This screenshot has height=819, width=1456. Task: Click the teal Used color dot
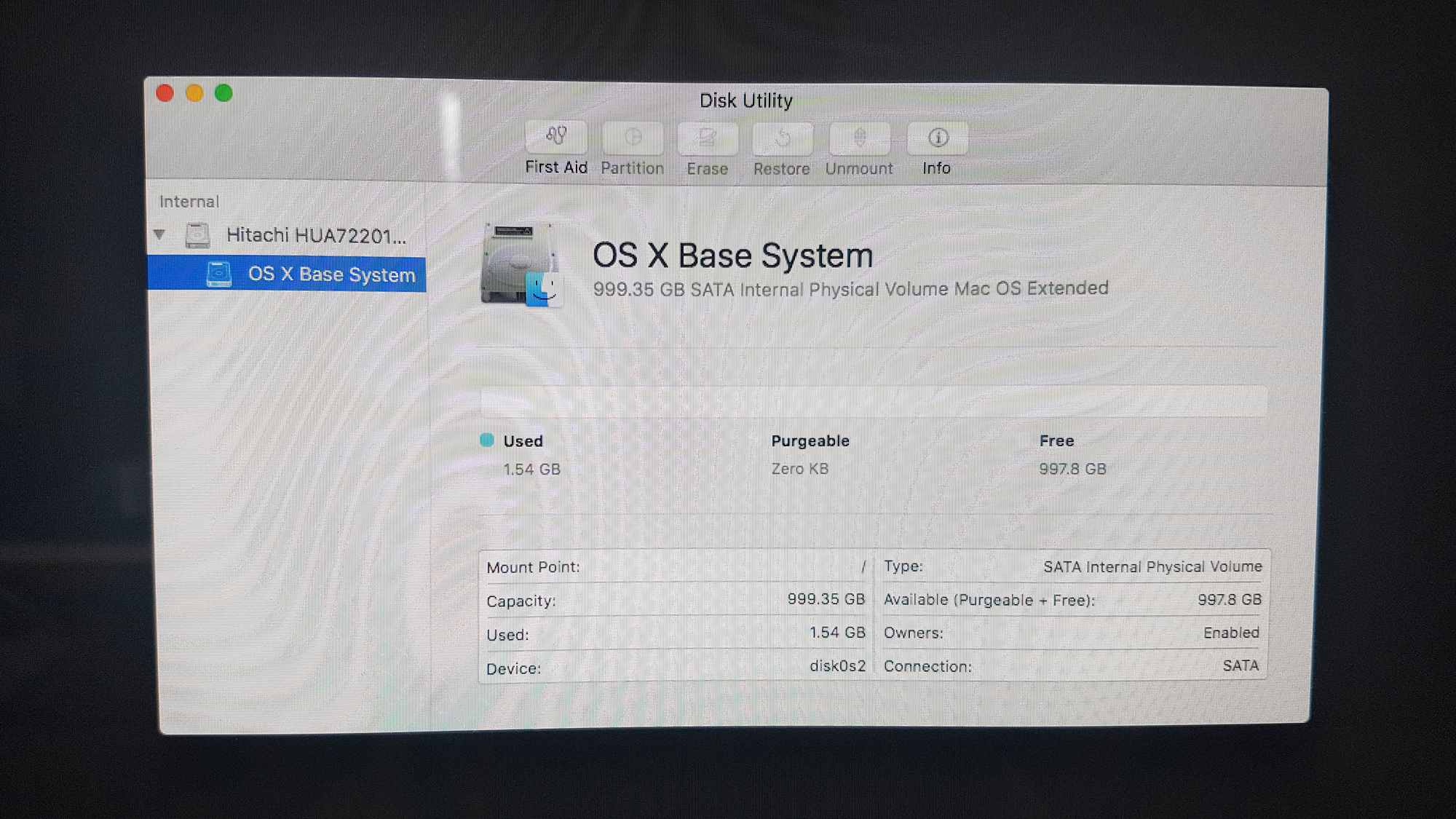(x=487, y=440)
